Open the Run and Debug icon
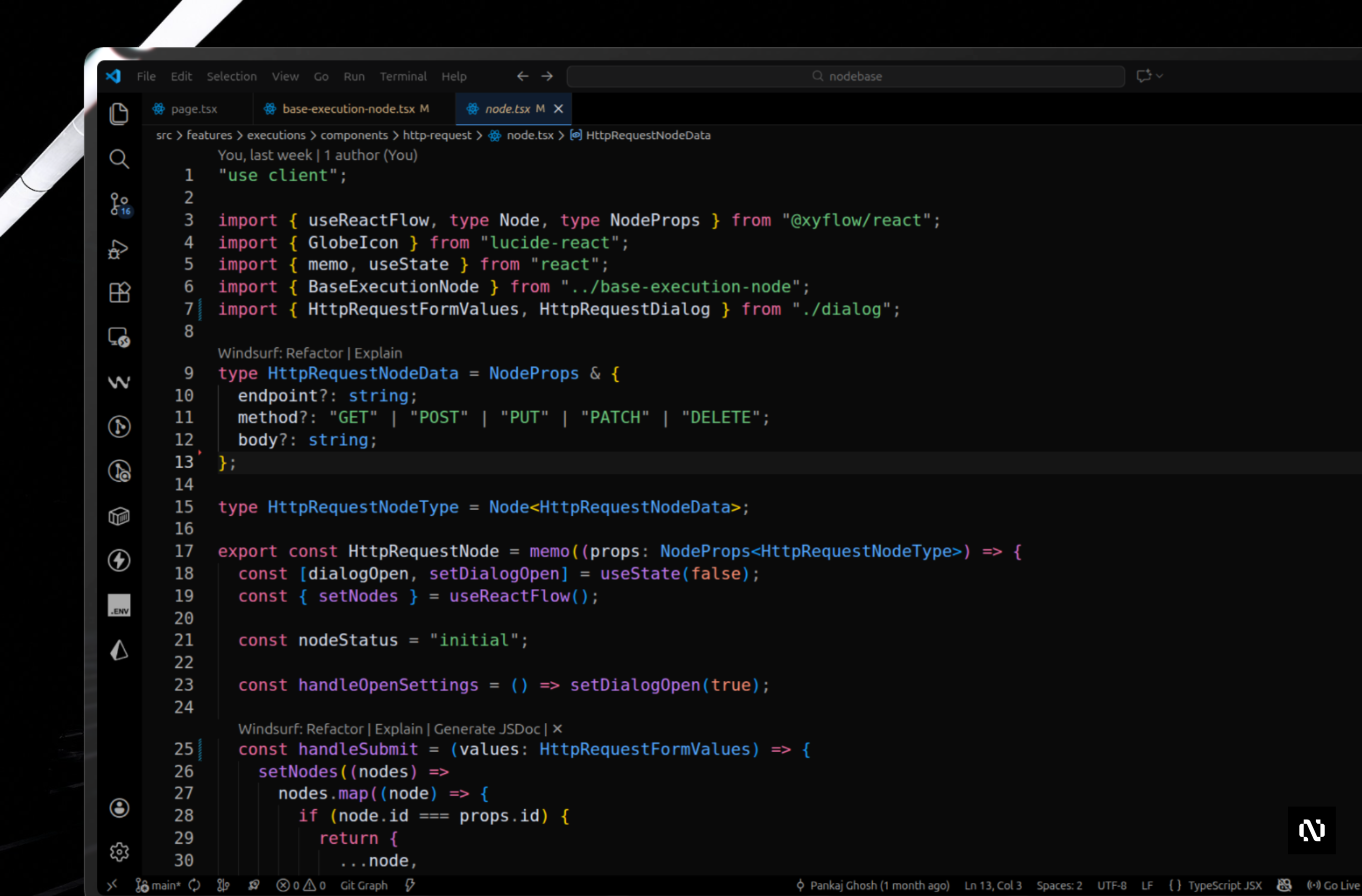The width and height of the screenshot is (1362, 896). click(118, 250)
